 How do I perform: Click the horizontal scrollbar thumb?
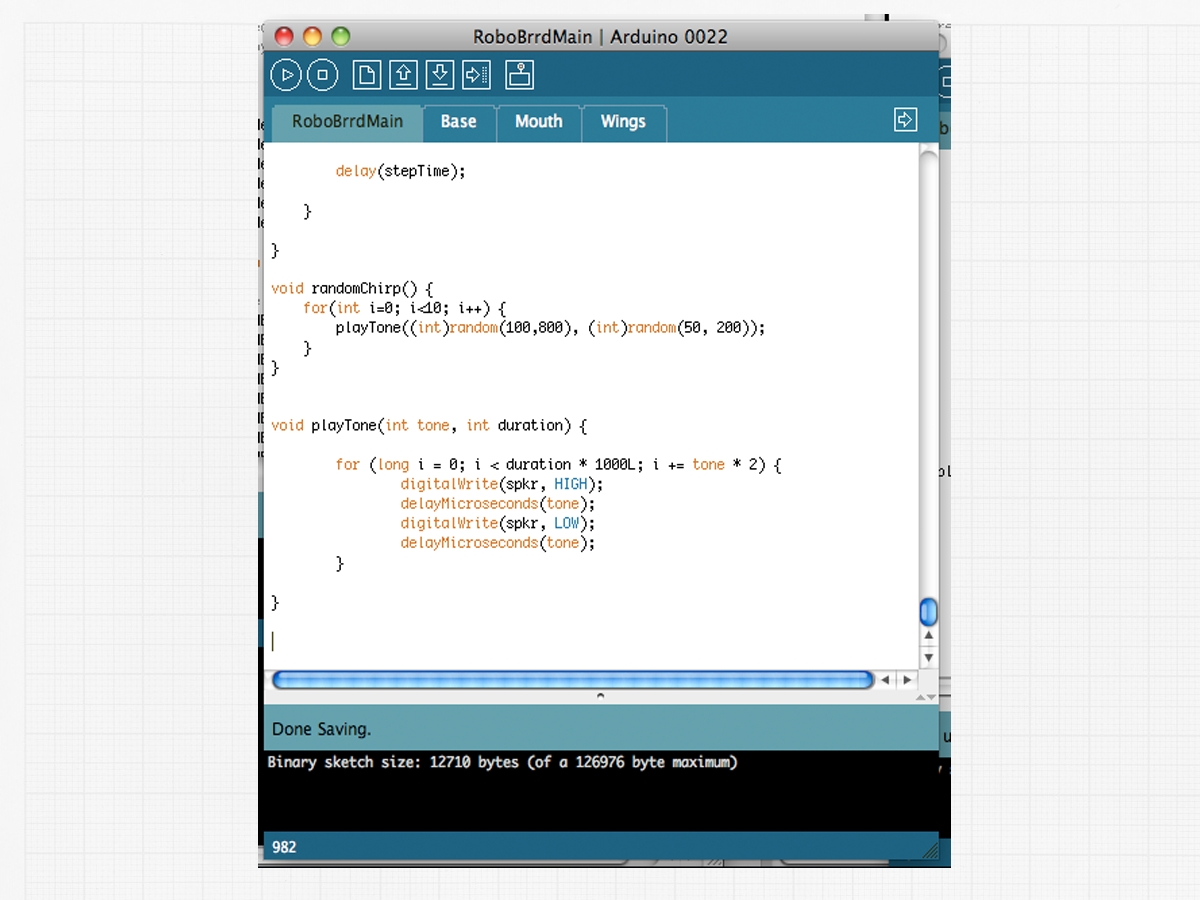point(572,680)
